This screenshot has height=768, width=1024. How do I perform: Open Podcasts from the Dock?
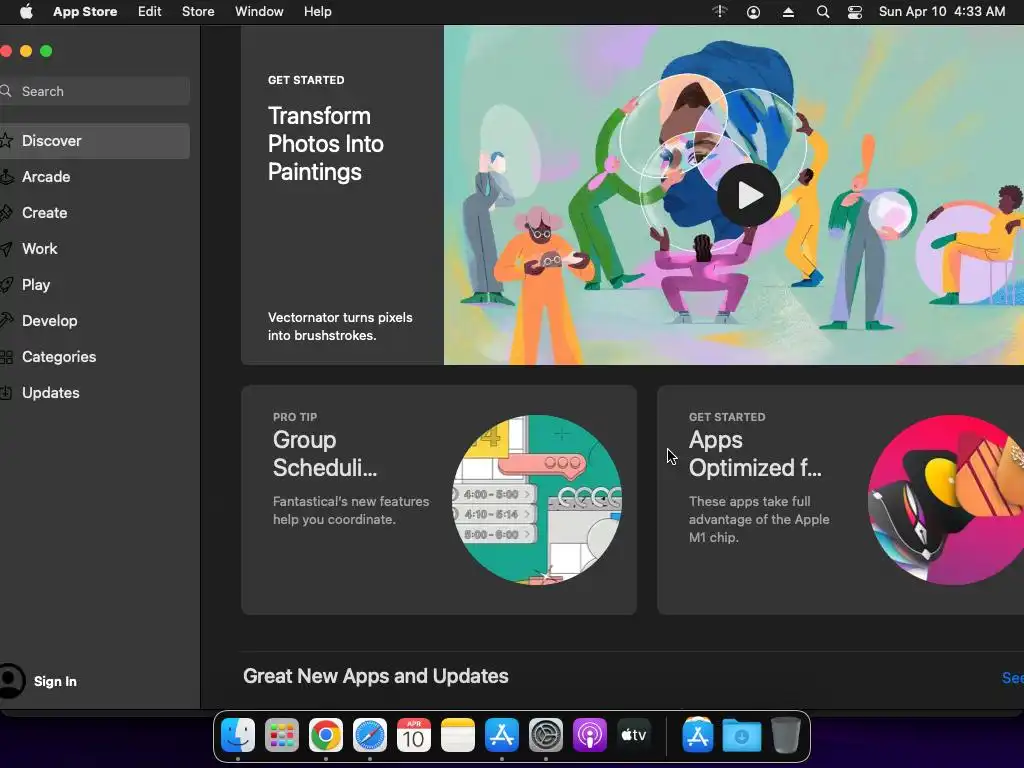(590, 735)
